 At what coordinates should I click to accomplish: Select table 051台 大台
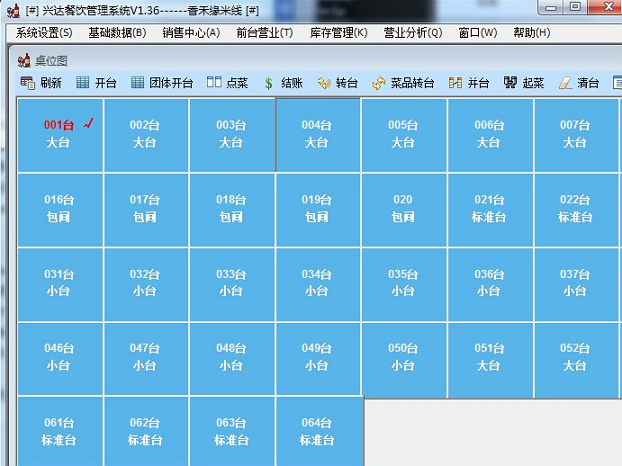pos(490,359)
